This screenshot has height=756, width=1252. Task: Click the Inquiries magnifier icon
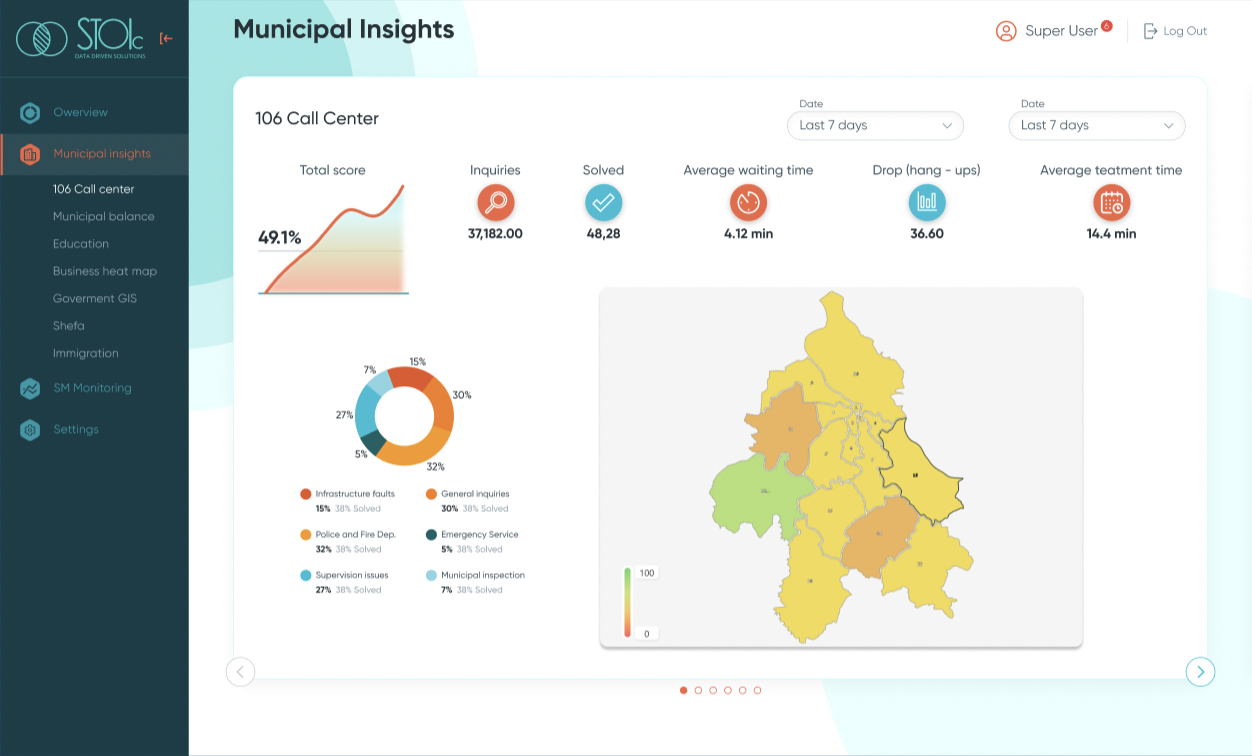(x=495, y=203)
